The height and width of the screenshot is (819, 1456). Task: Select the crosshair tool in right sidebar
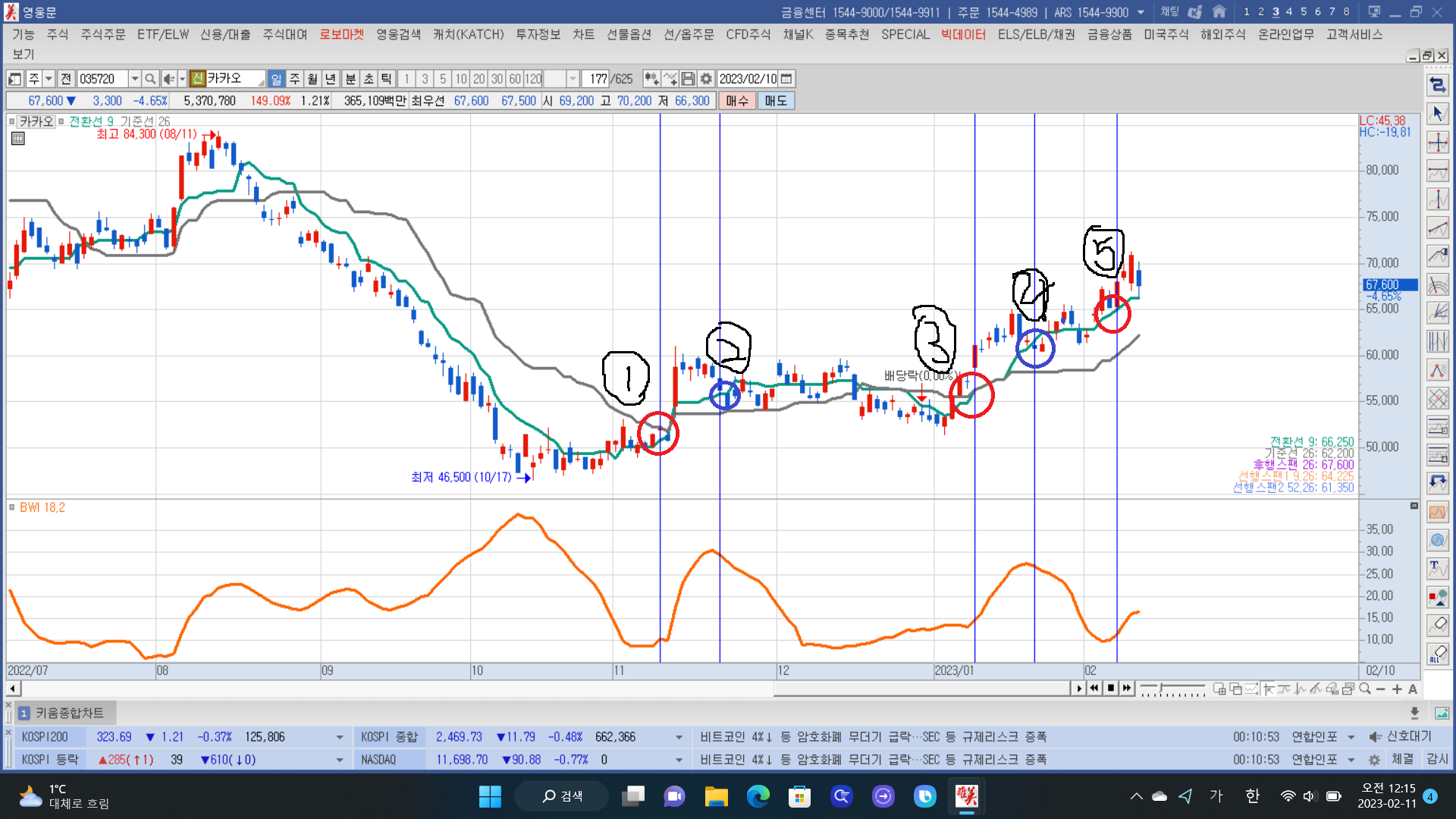pyautogui.click(x=1438, y=143)
